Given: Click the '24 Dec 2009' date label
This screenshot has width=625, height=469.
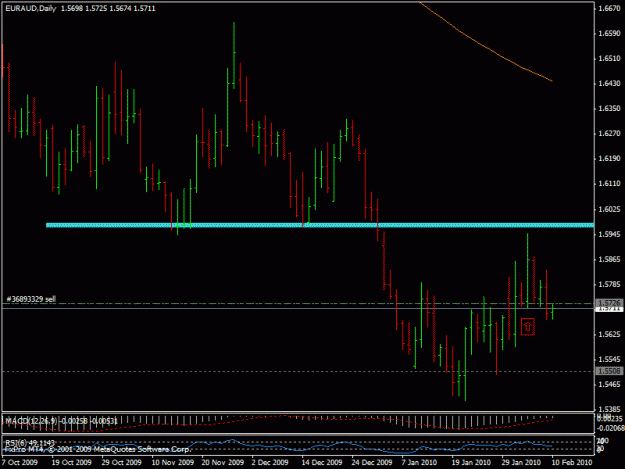Looking at the screenshot, I should (x=371, y=462).
